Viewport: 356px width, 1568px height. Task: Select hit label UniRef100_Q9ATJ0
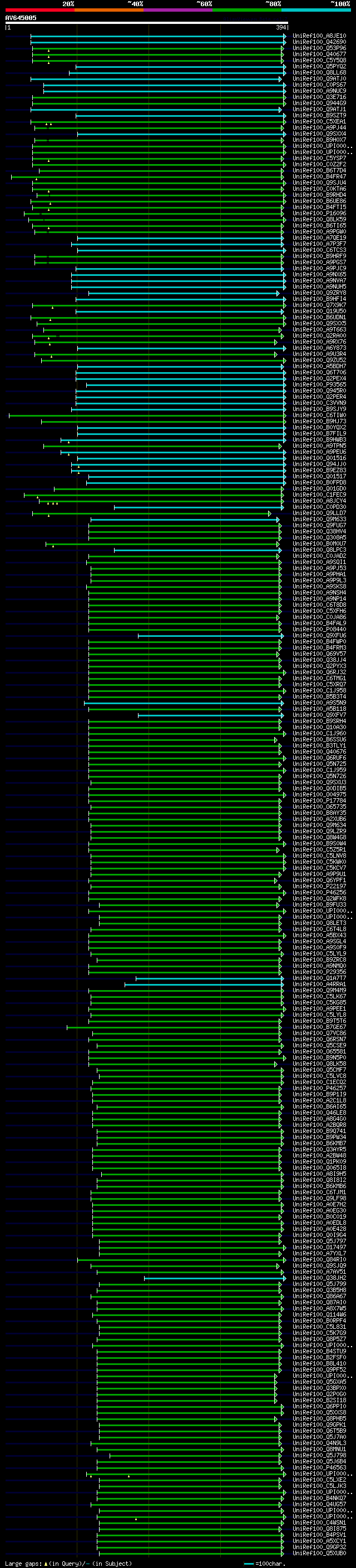(319, 78)
